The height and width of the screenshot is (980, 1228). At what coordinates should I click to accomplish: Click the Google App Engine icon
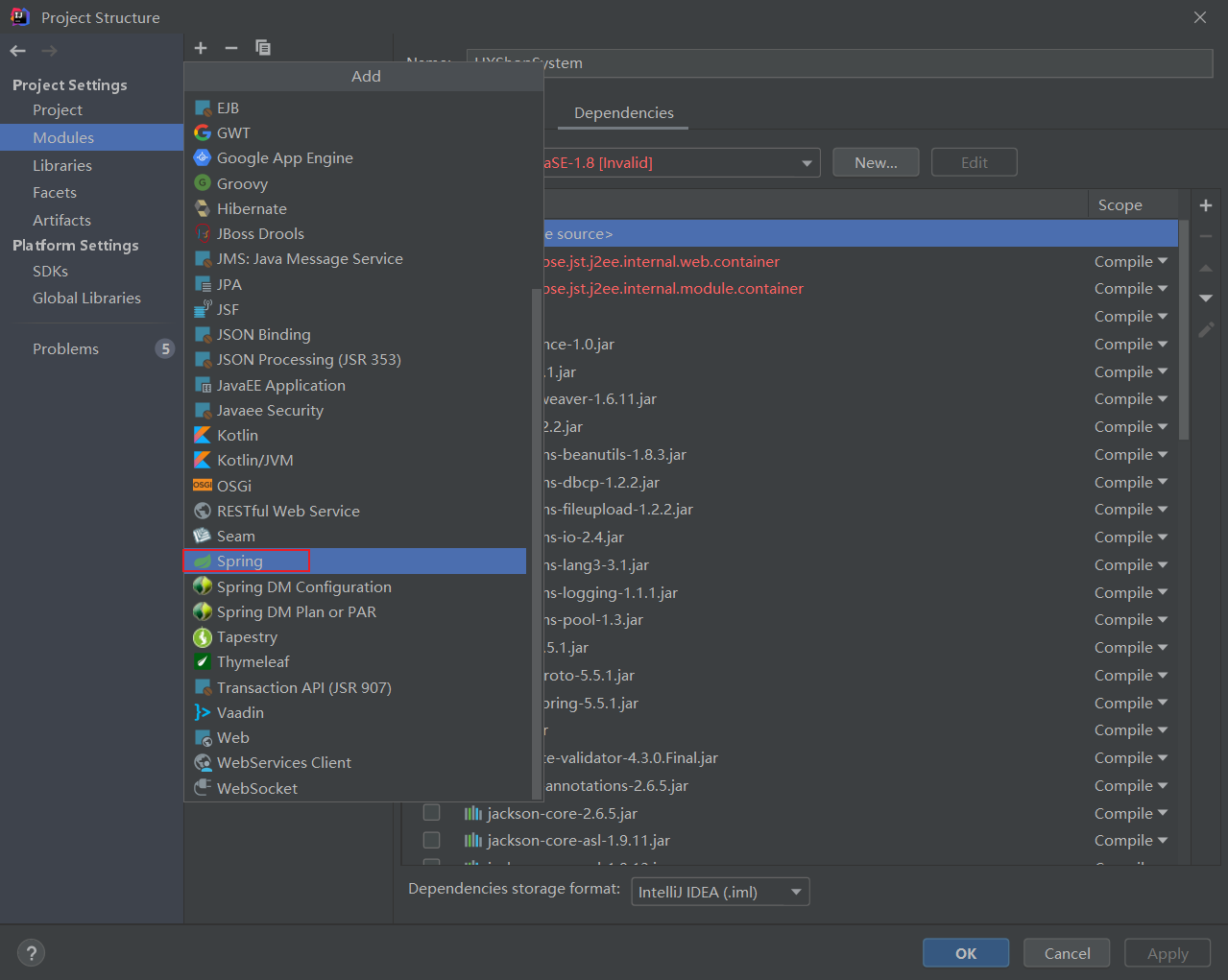(203, 157)
